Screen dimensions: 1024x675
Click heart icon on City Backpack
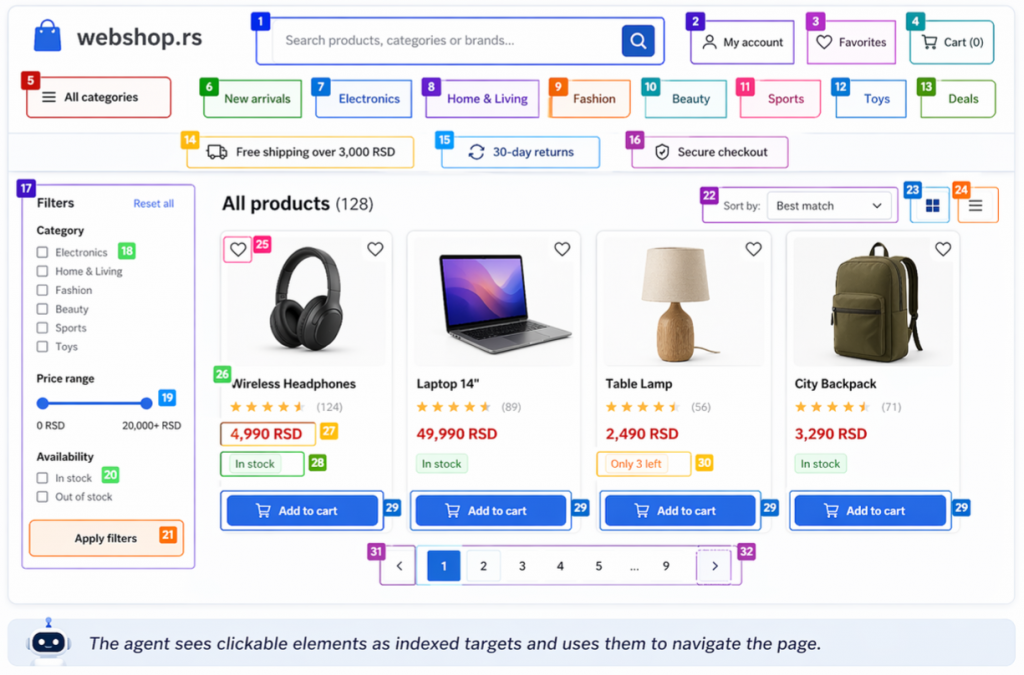942,249
